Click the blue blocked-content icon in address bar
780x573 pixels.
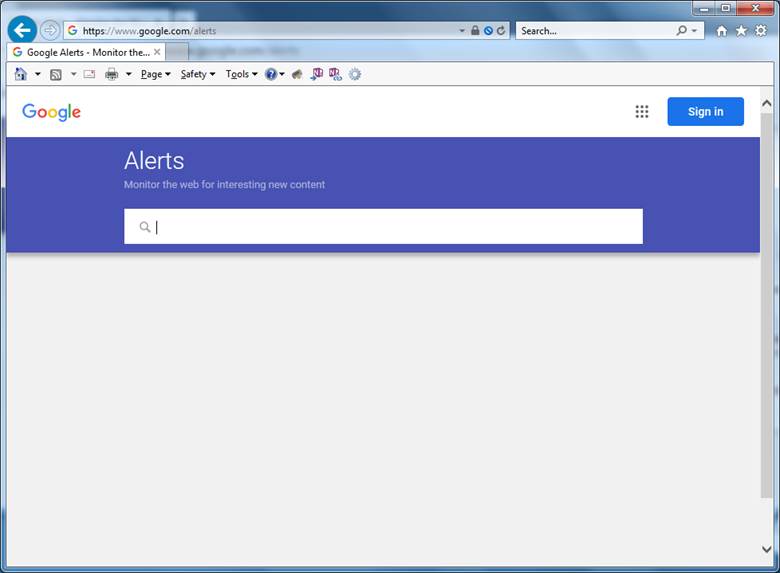488,31
